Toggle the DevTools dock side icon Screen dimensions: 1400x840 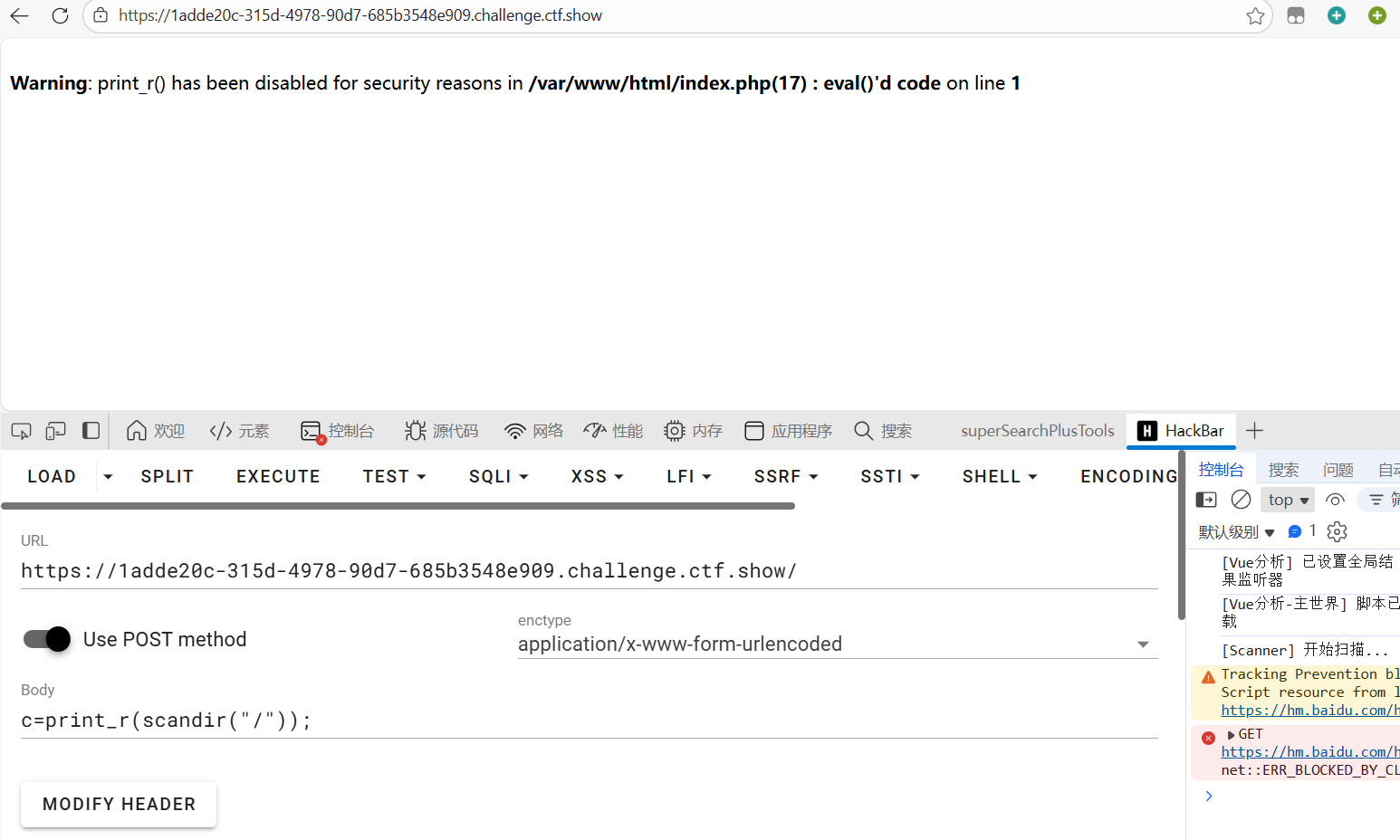click(91, 431)
